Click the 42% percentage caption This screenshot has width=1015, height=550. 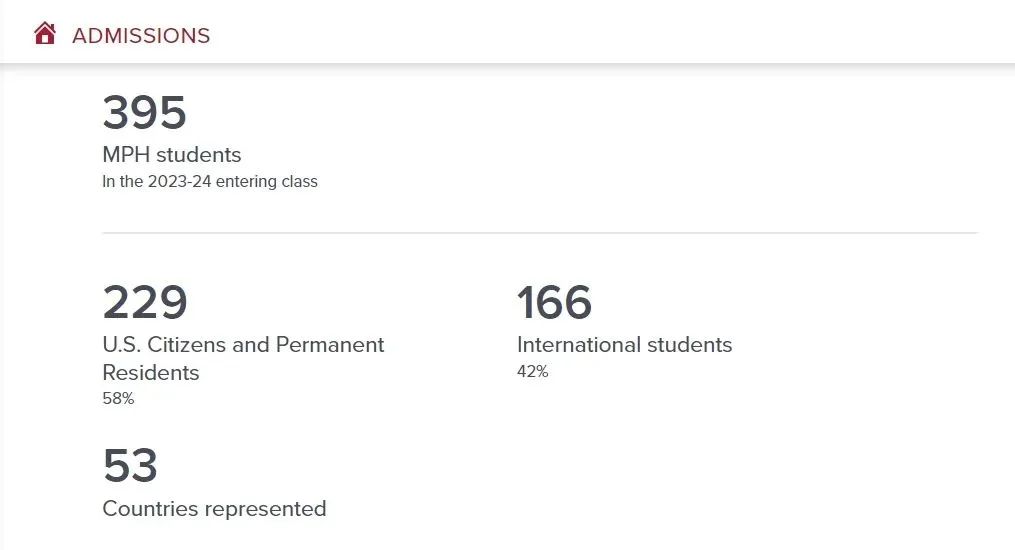pos(532,372)
